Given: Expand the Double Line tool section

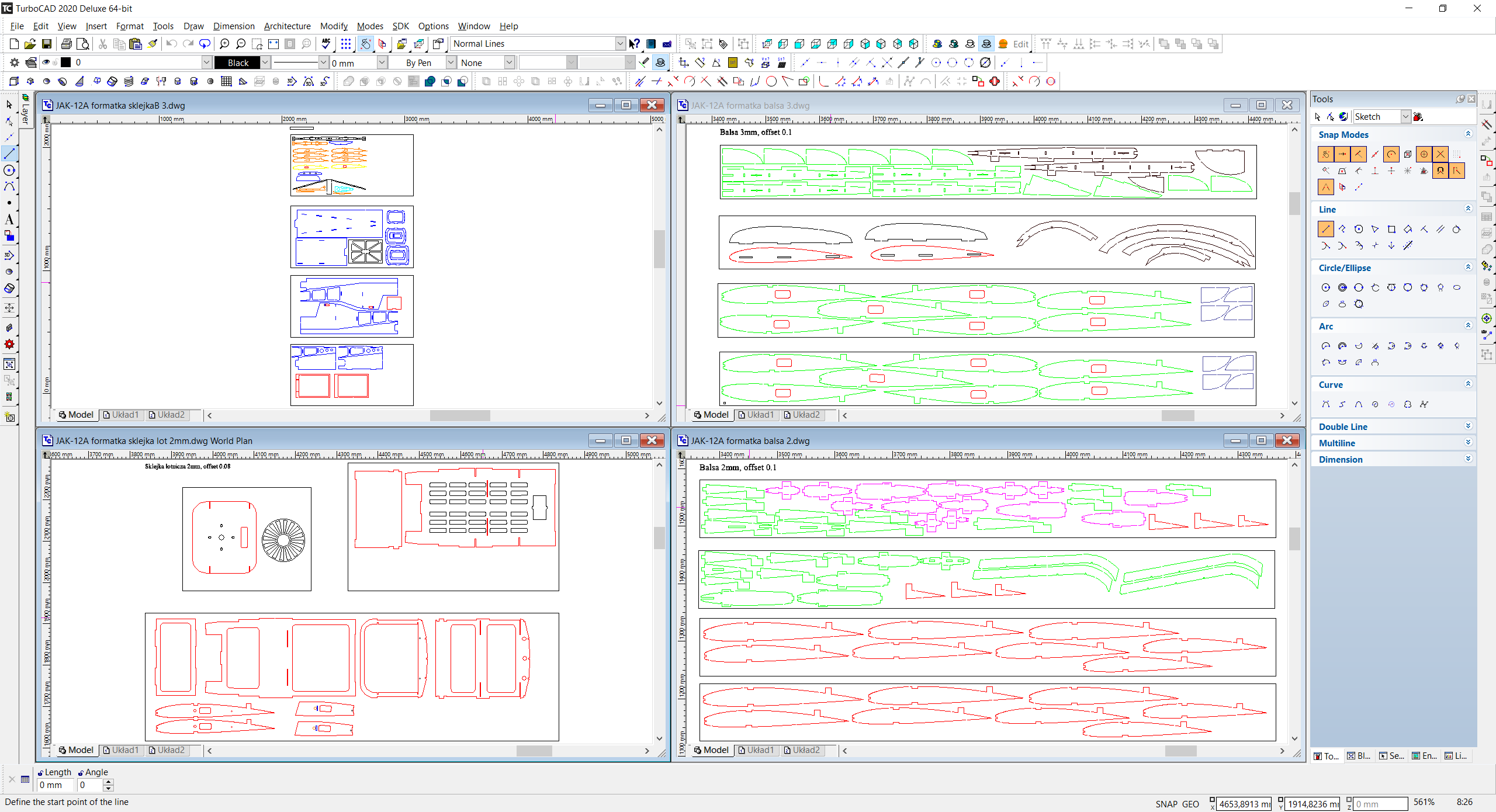Looking at the screenshot, I should point(1467,426).
